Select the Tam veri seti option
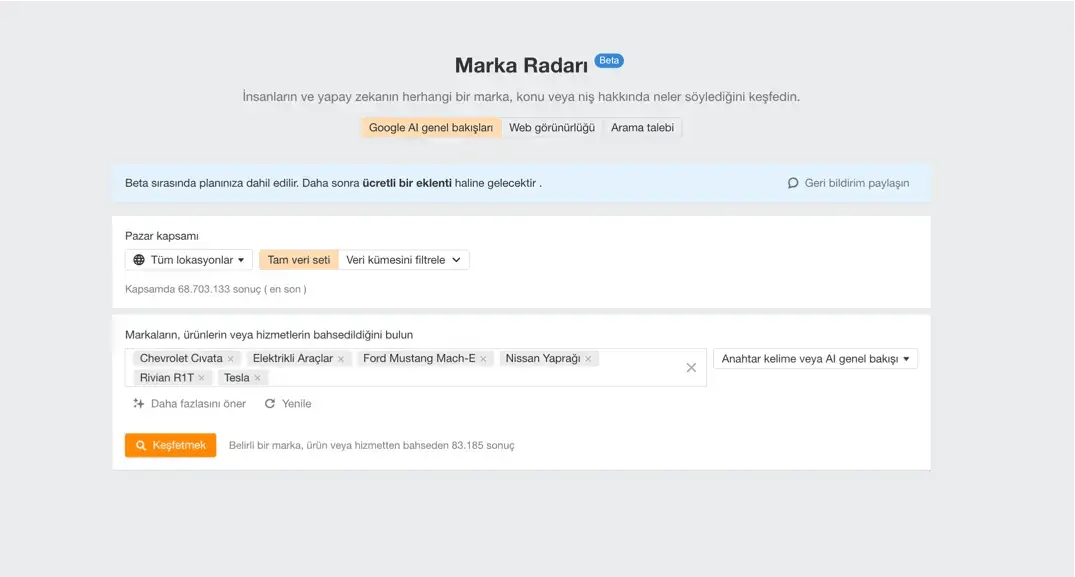 (298, 259)
